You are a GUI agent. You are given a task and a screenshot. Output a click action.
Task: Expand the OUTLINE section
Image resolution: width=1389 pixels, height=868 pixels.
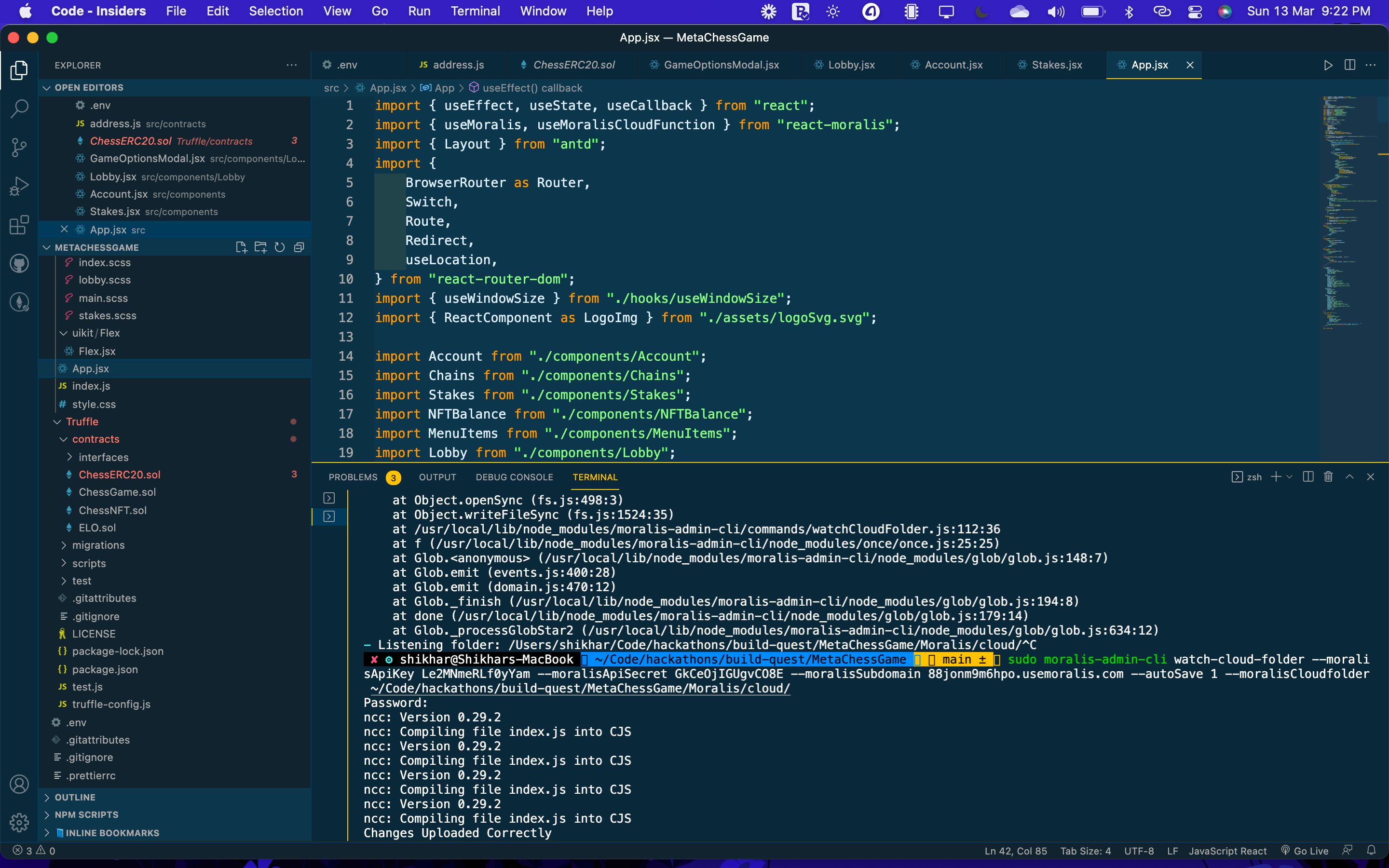tap(46, 797)
